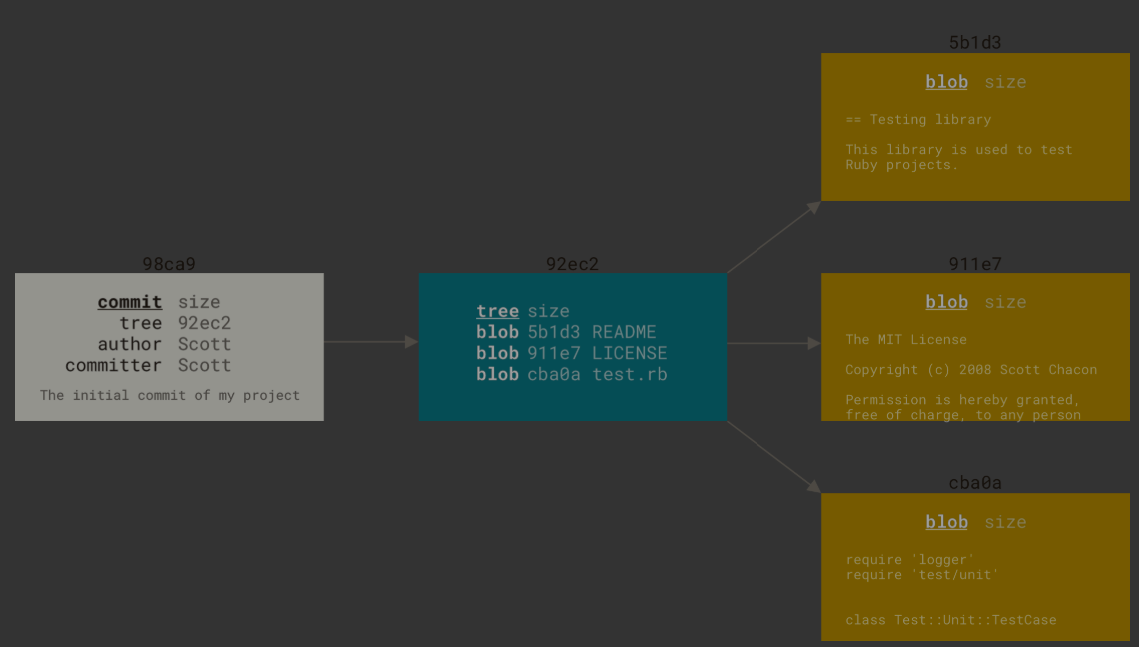Select the "blob 911e7 LICENSE" tree entry
This screenshot has height=647, width=1139.
point(571,353)
